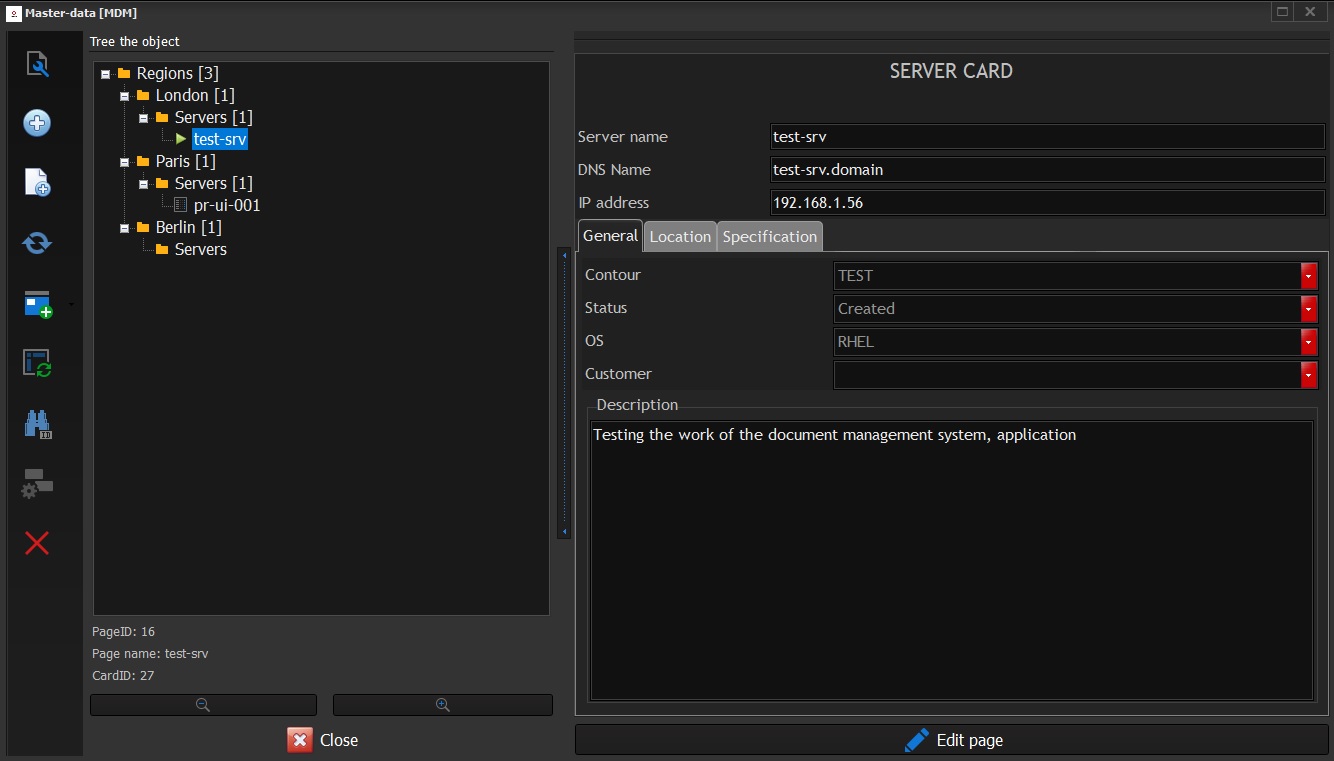Collapse the London branch in the tree
This screenshot has height=761, width=1334.
pos(124,95)
